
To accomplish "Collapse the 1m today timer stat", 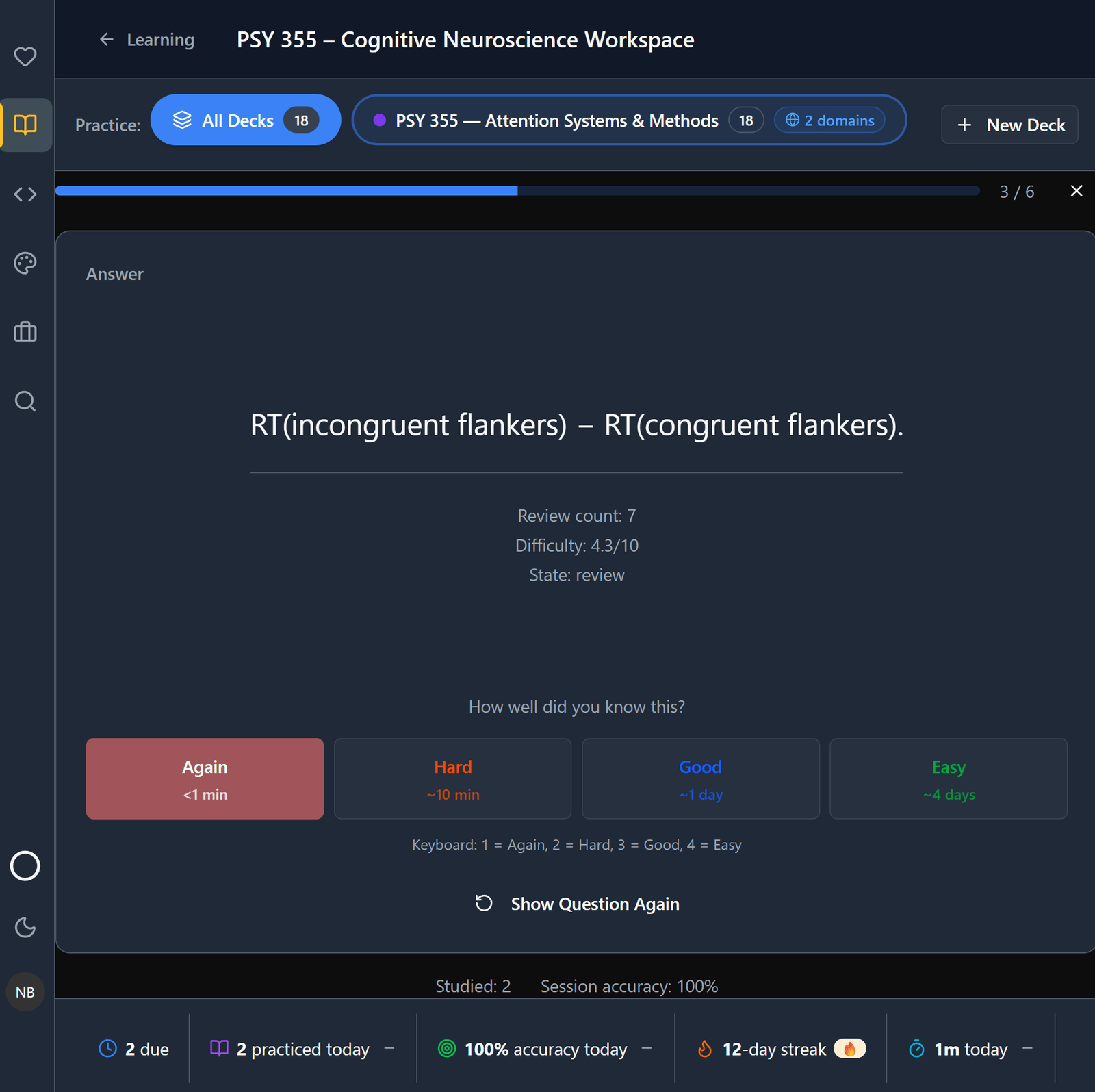I will click(1027, 1049).
